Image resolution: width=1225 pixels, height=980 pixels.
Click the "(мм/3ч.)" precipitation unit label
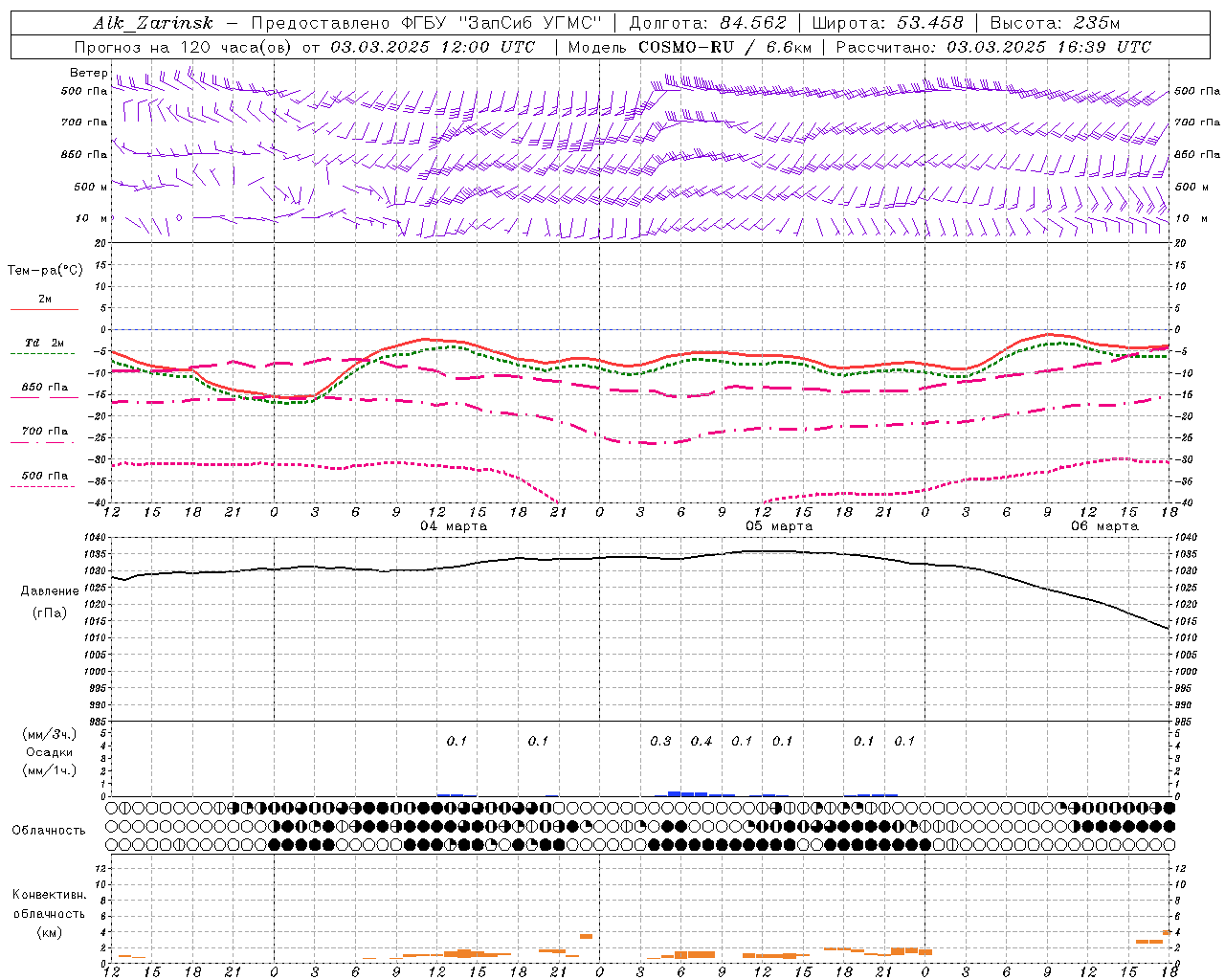click(x=50, y=735)
